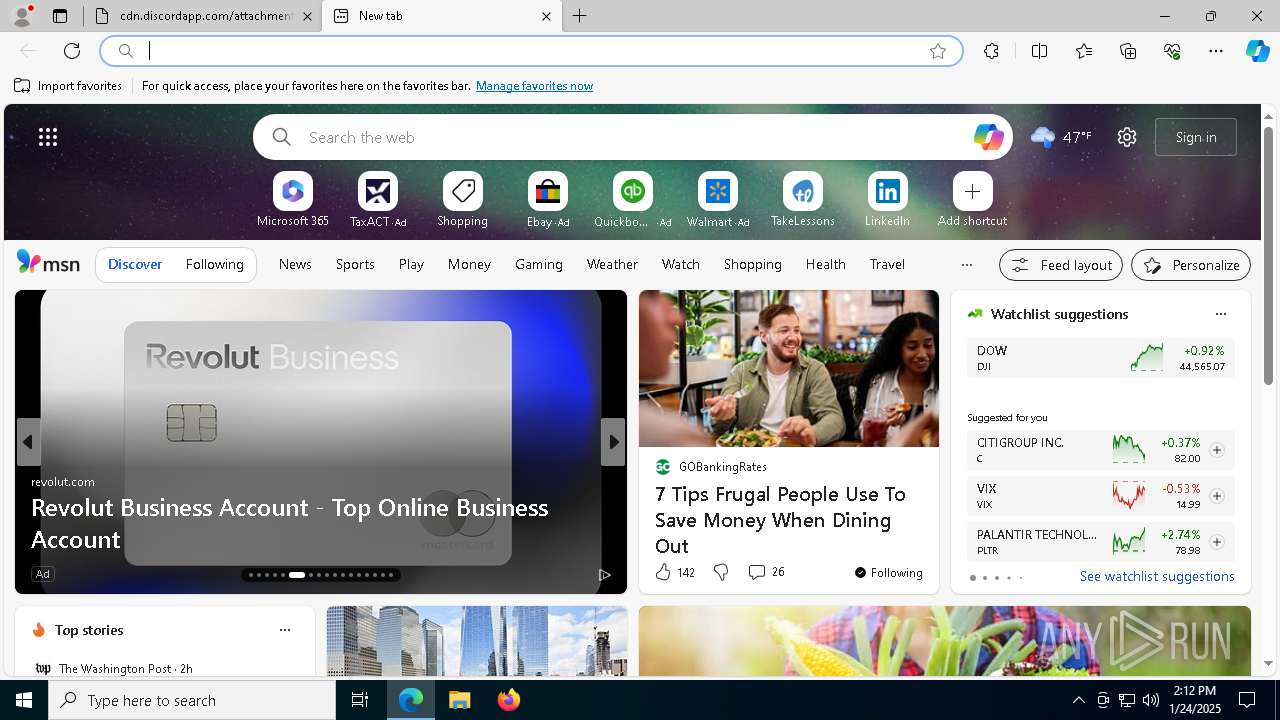The height and width of the screenshot is (720, 1280).
Task: Open the MSN app launcher grid
Action: click(x=48, y=137)
